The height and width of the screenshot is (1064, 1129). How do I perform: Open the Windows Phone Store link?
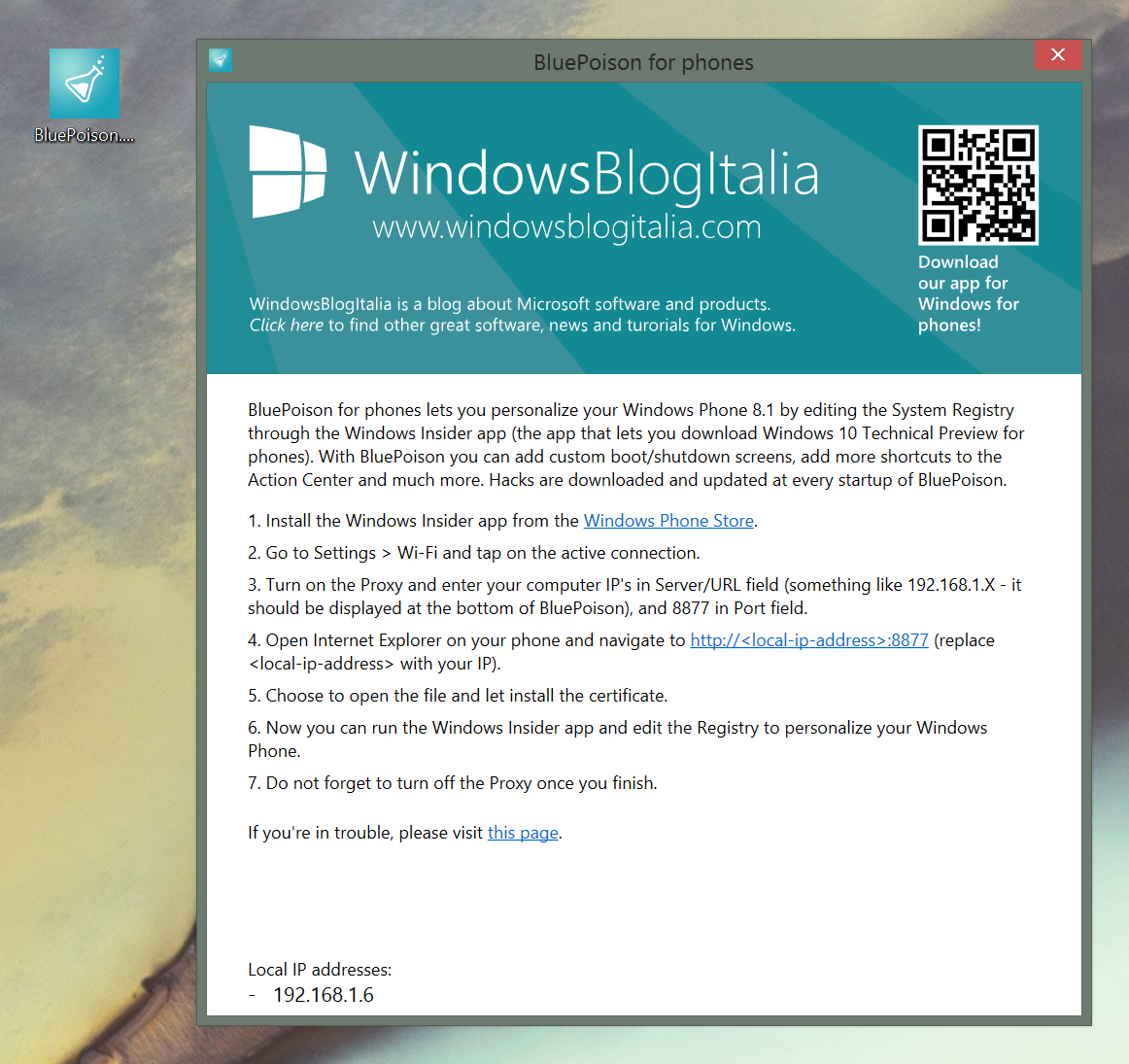tap(668, 521)
